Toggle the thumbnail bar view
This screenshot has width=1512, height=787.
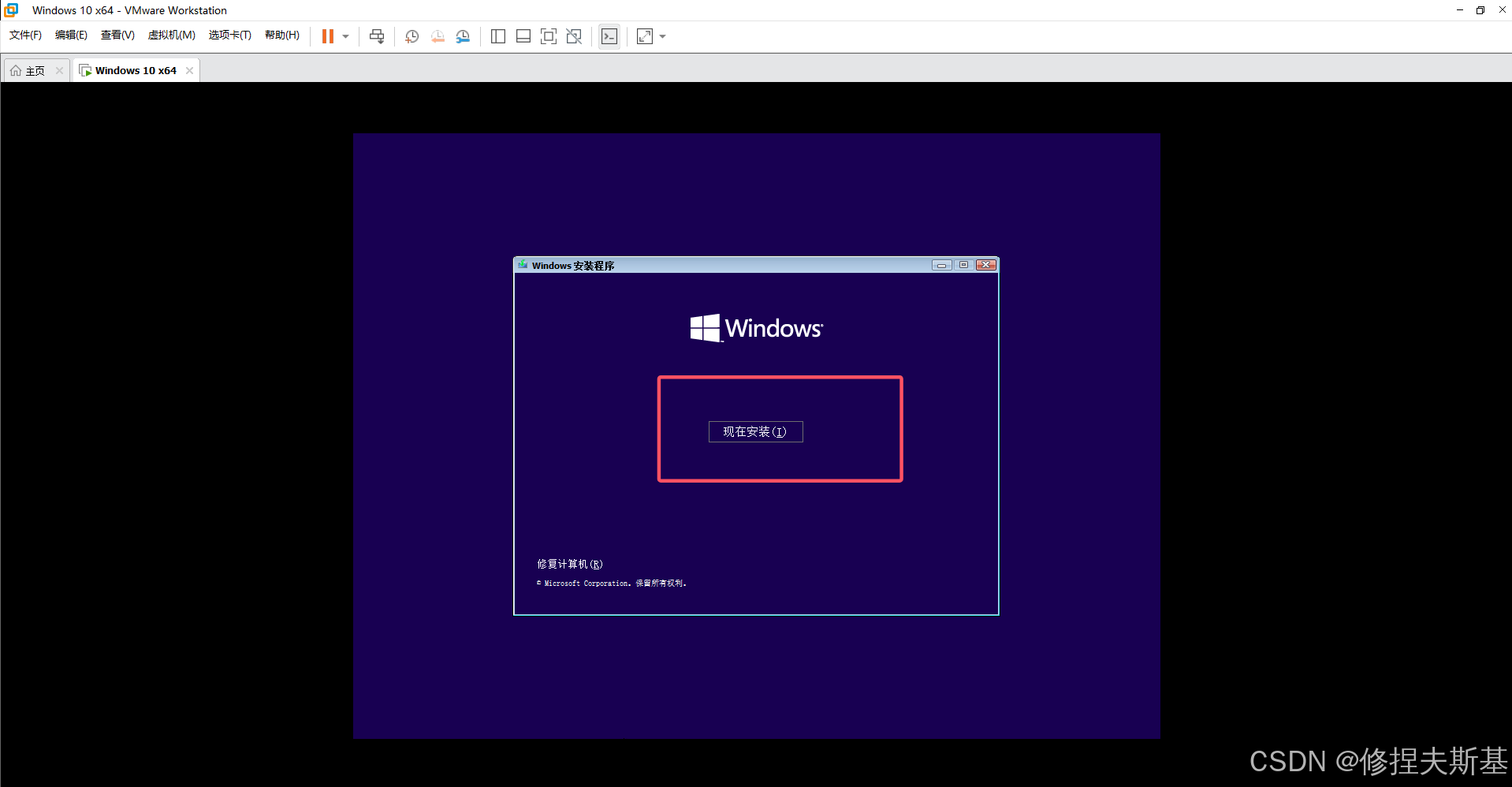click(523, 36)
